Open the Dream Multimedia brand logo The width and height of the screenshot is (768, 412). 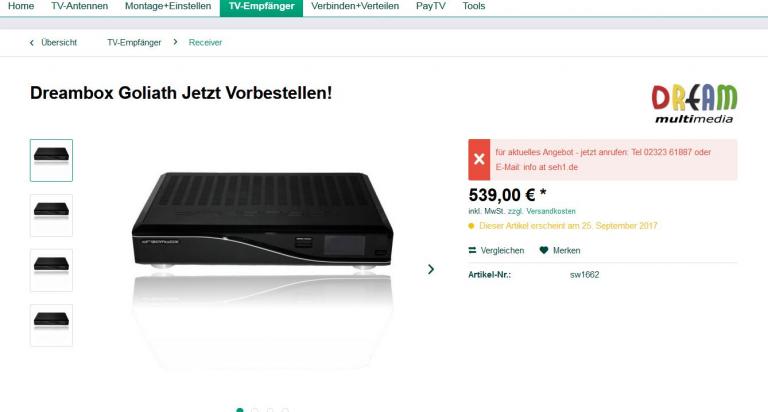694,103
